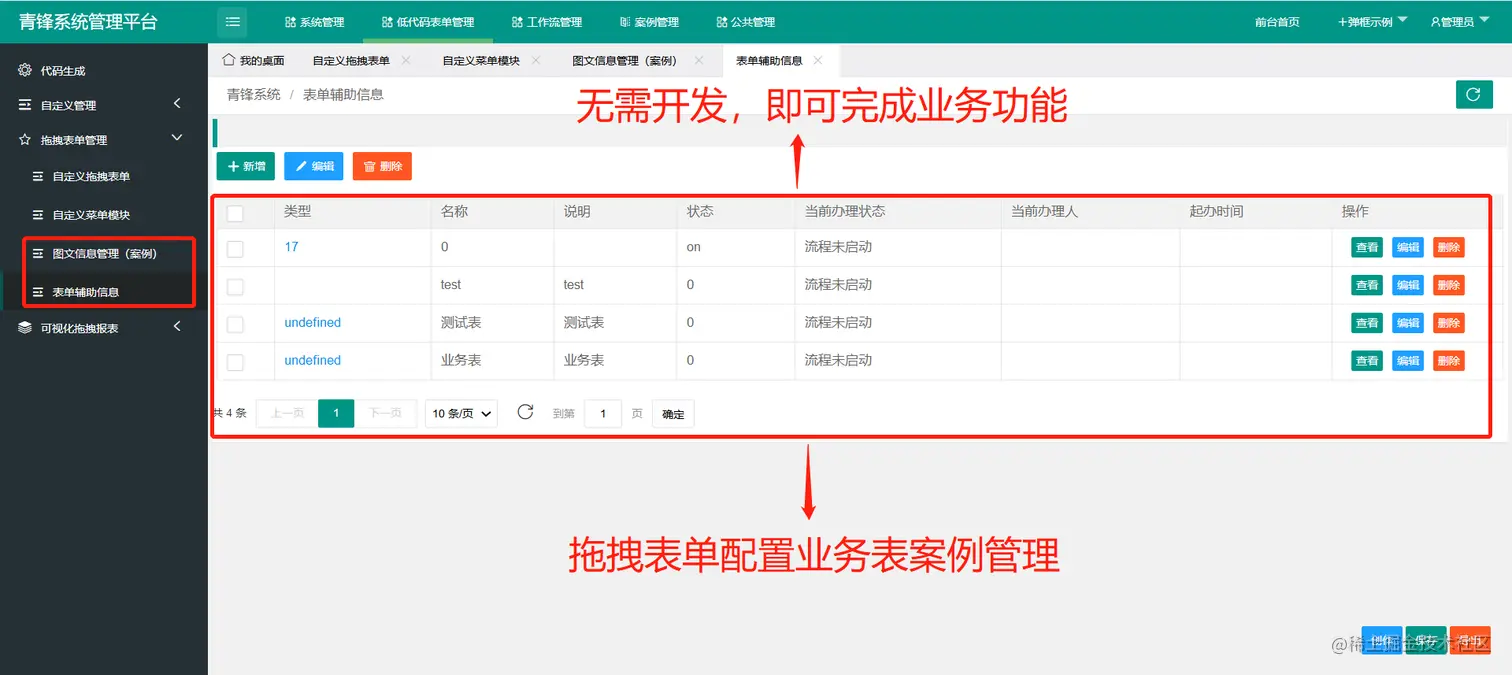Open the 低代码表单管理 top menu

point(428,21)
